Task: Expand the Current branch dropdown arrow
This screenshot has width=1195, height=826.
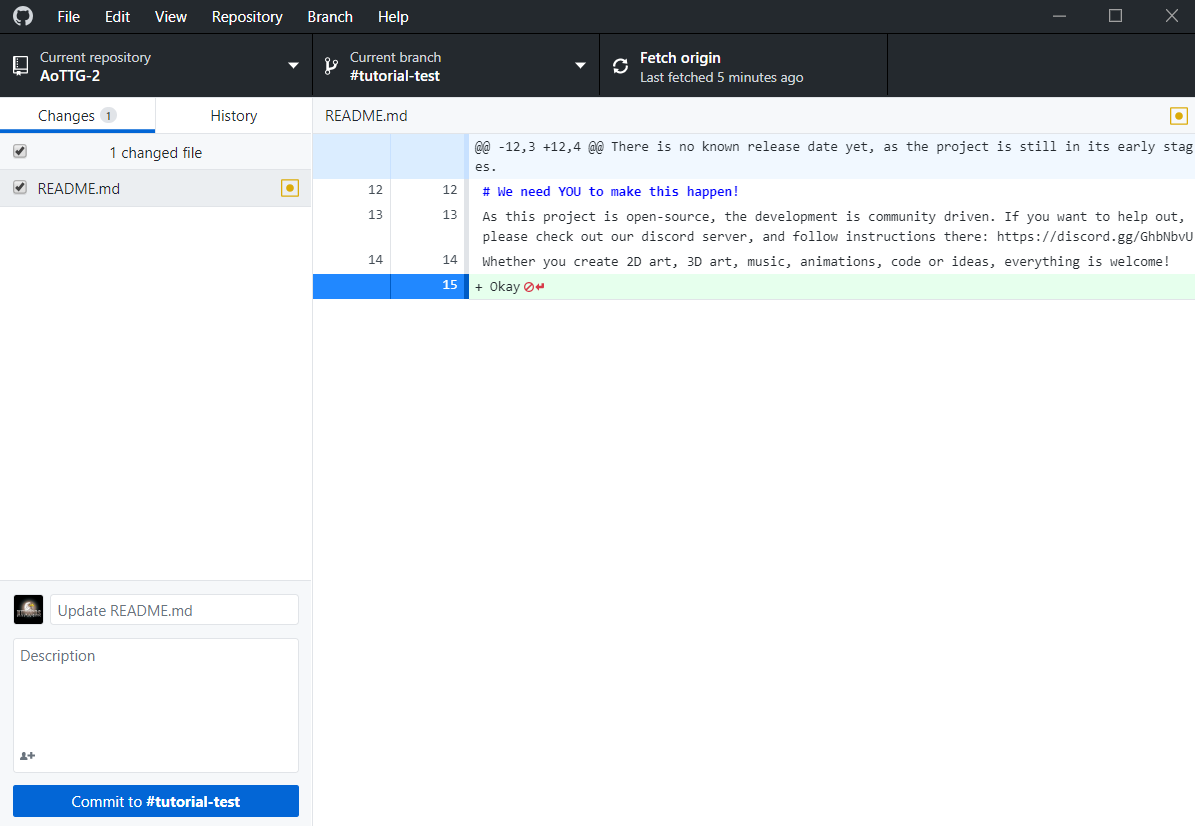Action: pos(581,66)
